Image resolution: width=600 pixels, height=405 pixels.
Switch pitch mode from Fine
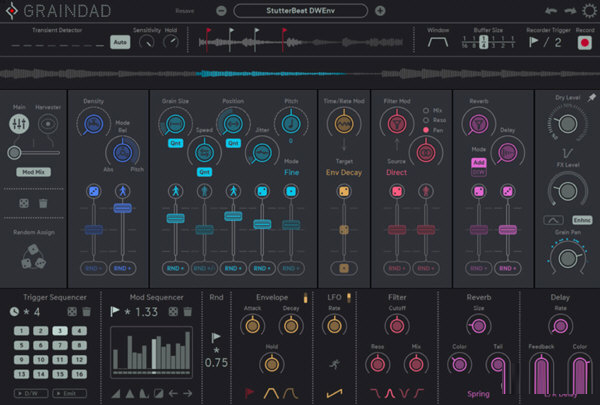pos(292,173)
